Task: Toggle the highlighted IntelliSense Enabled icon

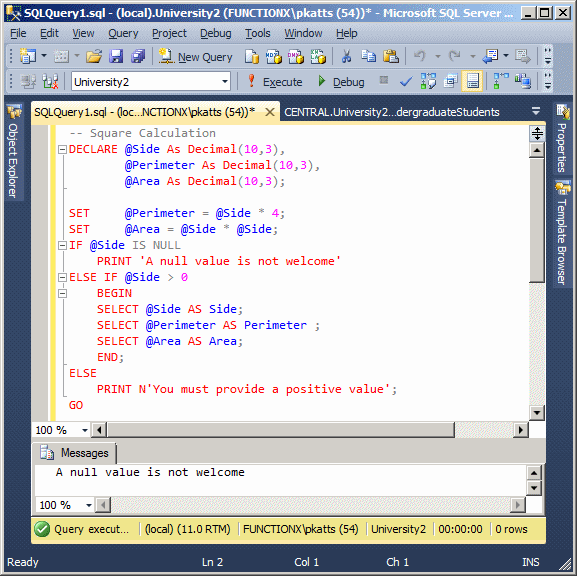Action: [472, 81]
